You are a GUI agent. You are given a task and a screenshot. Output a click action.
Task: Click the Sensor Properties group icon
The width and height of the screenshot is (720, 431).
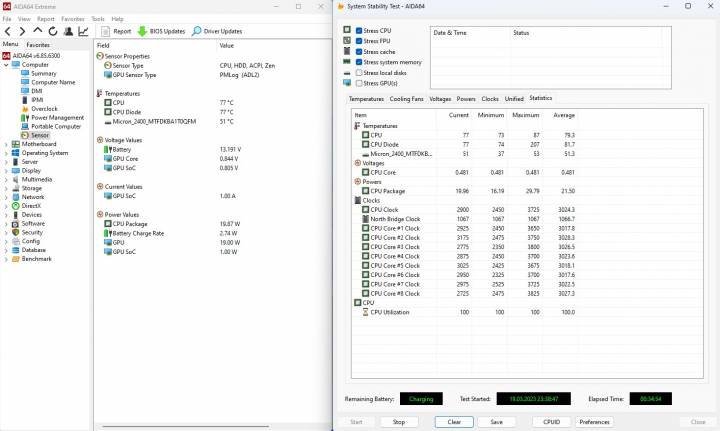tap(100, 56)
